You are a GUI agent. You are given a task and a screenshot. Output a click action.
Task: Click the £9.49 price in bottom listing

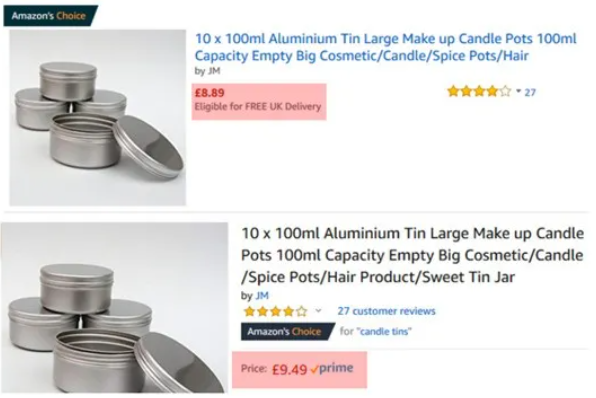tap(289, 369)
